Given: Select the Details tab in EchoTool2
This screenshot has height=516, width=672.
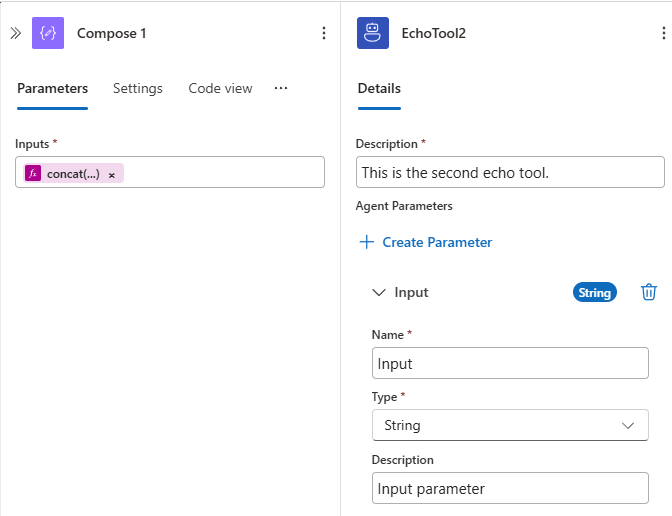Looking at the screenshot, I should tap(379, 88).
